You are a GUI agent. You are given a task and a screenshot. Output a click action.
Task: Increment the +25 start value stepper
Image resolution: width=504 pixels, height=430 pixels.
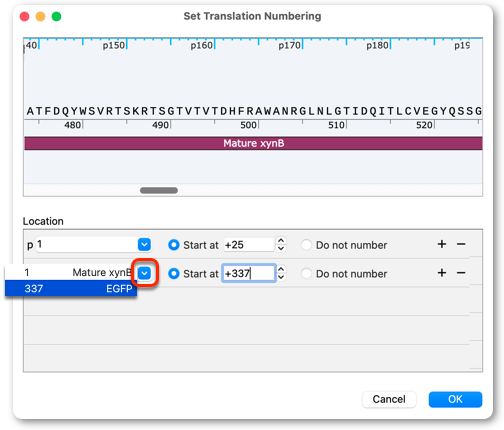281,241
